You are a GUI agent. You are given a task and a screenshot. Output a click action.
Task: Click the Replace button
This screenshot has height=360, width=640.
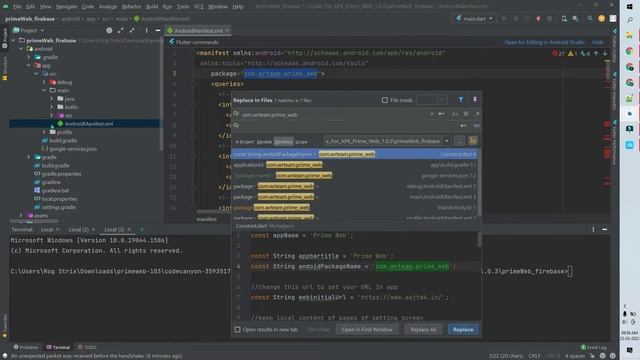(x=463, y=329)
